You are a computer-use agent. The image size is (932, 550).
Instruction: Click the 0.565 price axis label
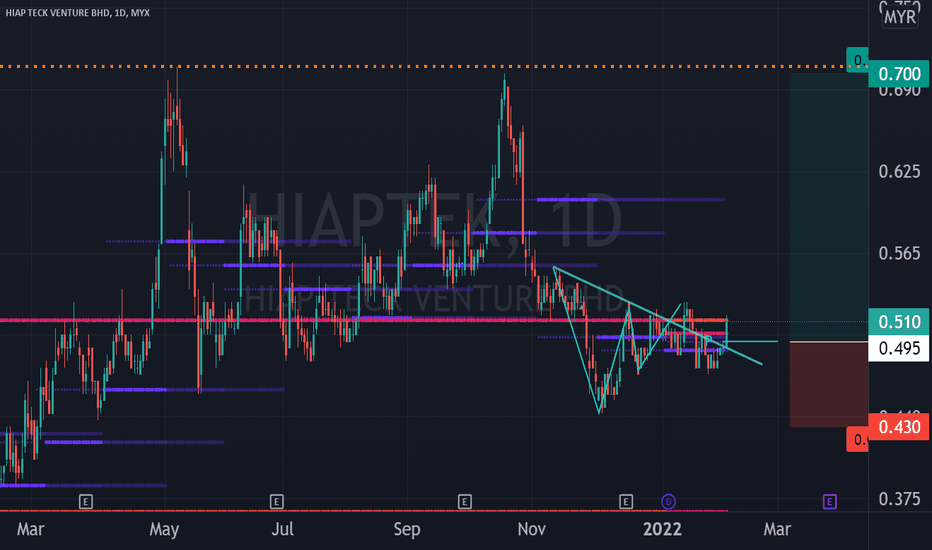pyautogui.click(x=899, y=253)
